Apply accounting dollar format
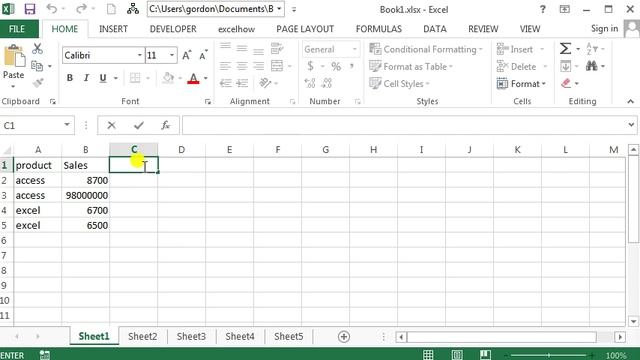 [311, 66]
